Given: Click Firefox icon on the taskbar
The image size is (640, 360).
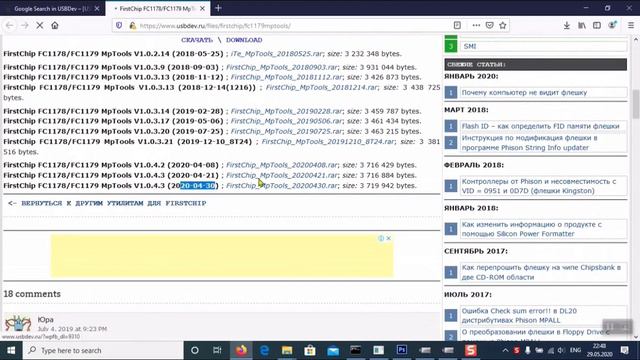Looking at the screenshot, I should click(x=241, y=350).
